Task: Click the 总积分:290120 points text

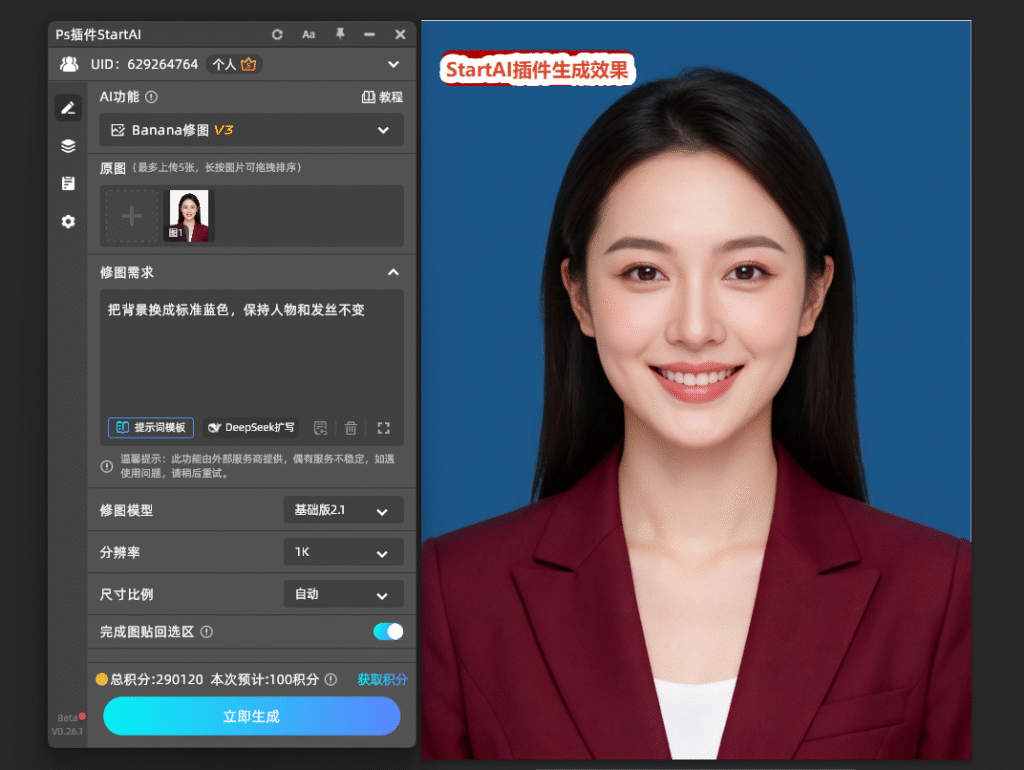Action: point(157,680)
